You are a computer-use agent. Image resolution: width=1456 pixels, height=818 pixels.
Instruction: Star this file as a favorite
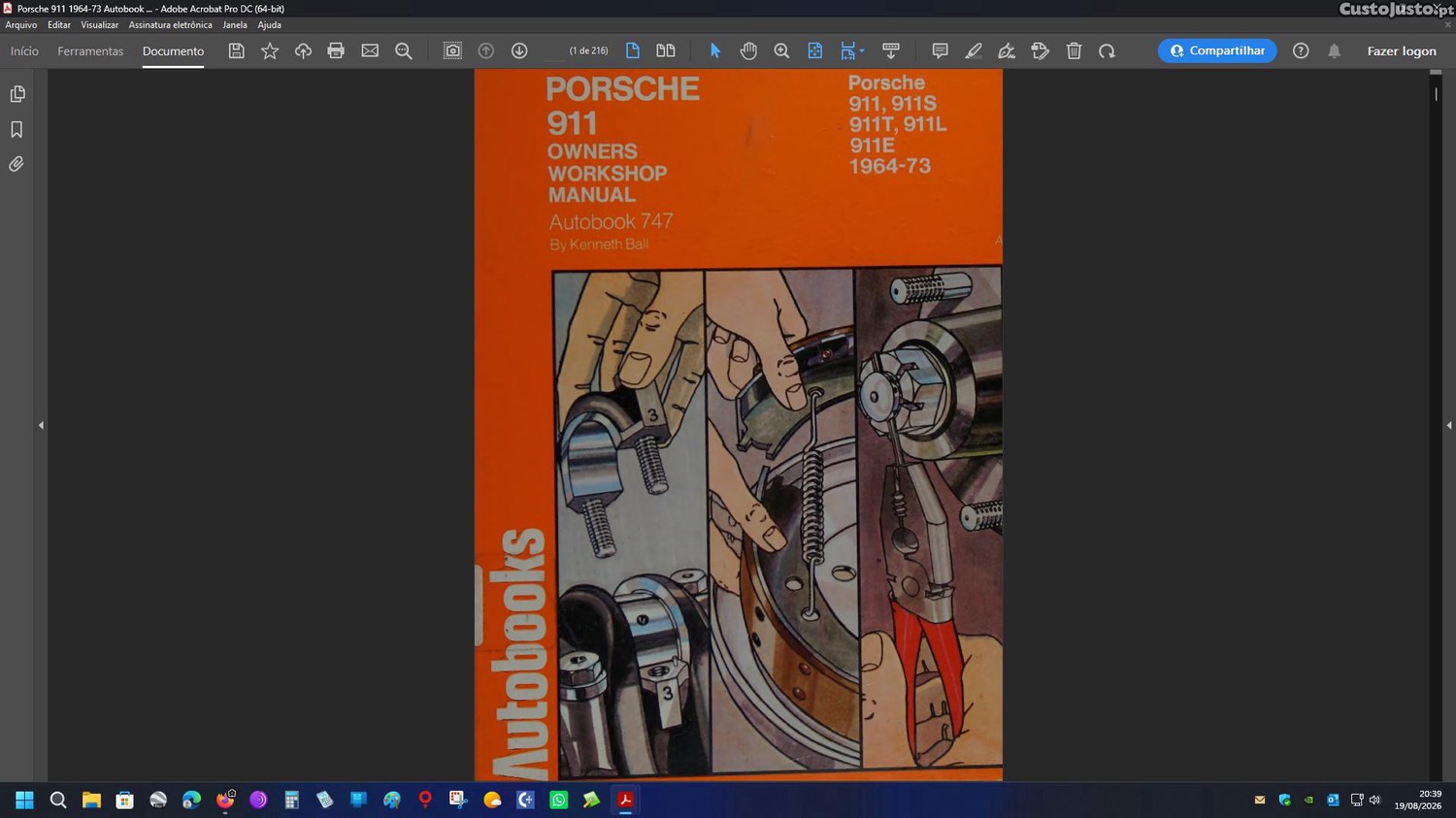point(270,50)
